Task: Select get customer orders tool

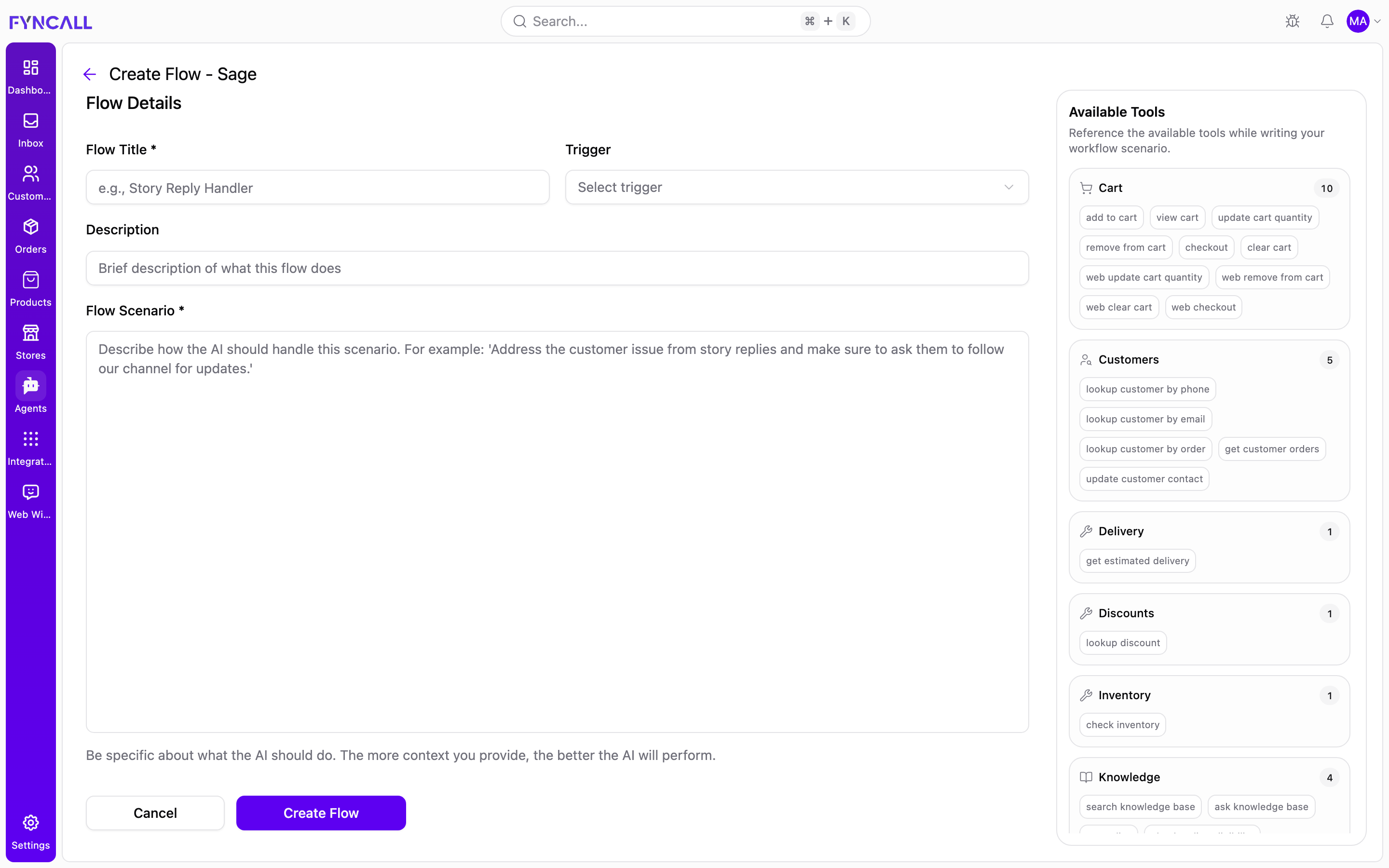Action: tap(1272, 449)
